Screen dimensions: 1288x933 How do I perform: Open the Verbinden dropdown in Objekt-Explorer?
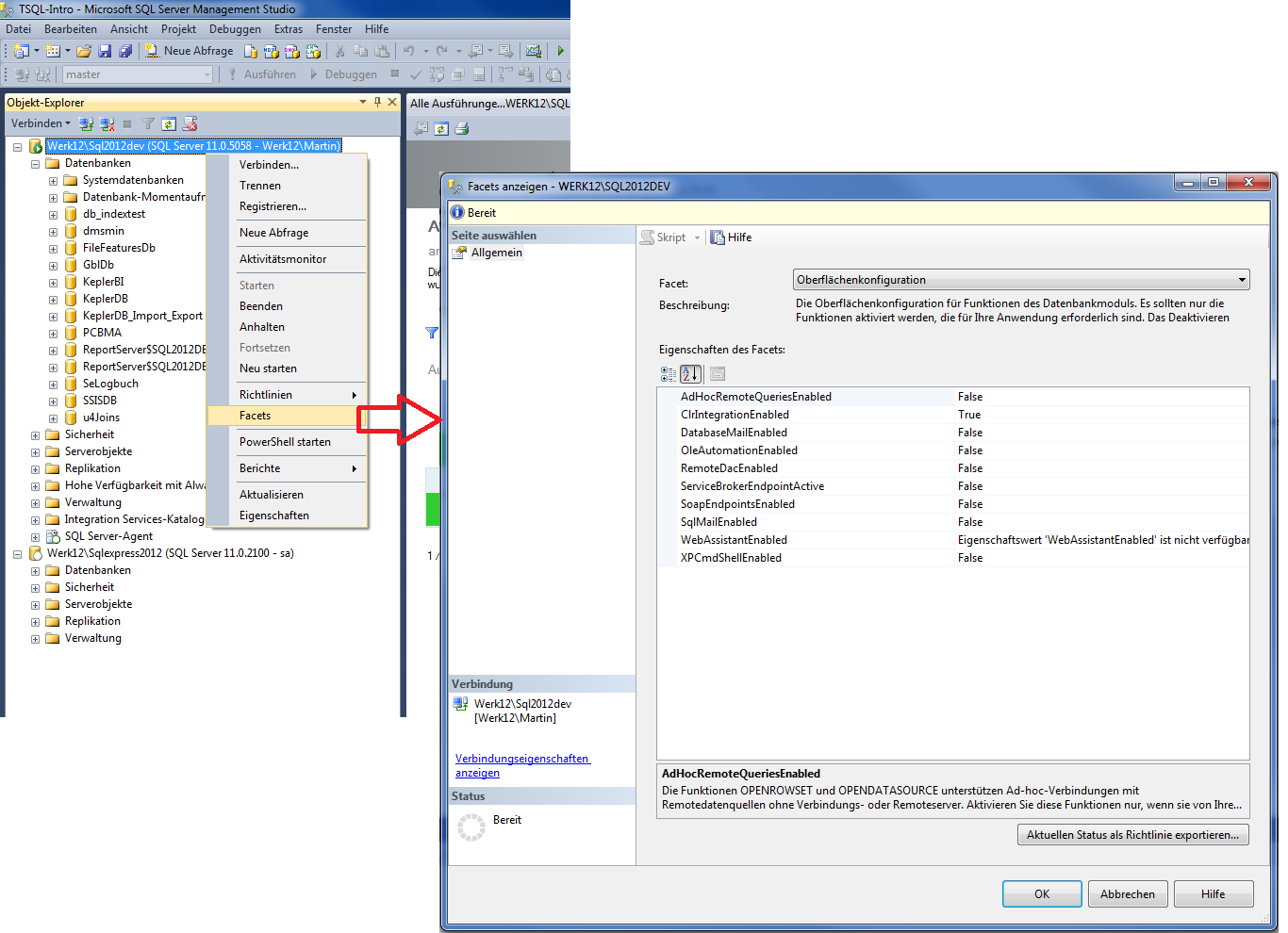point(41,123)
